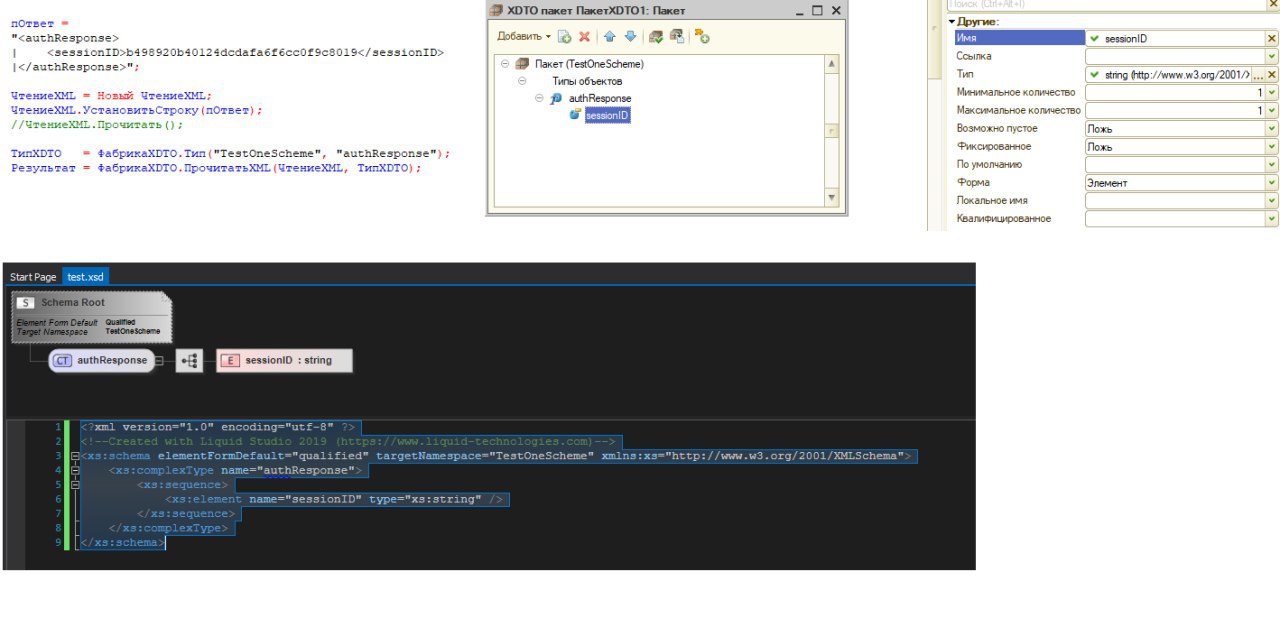Click the Имя field containing sessionID

click(1175, 38)
